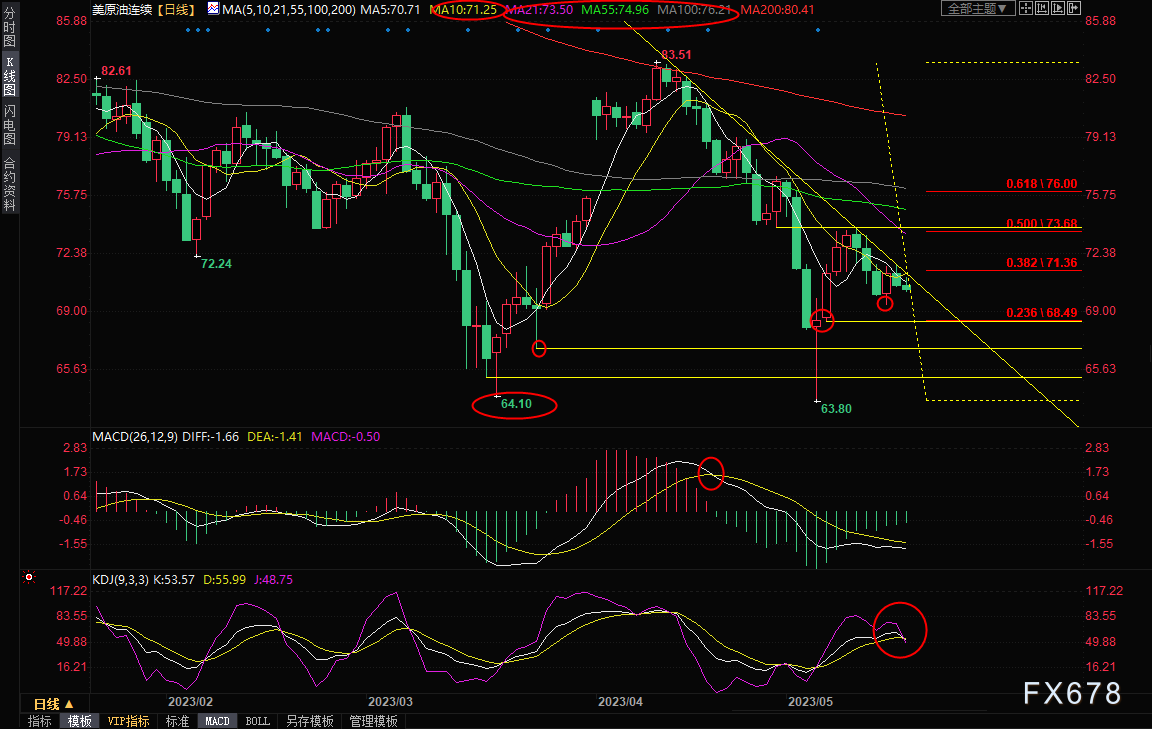
Task: Click the MA10:71.25 value
Action: (x=463, y=10)
